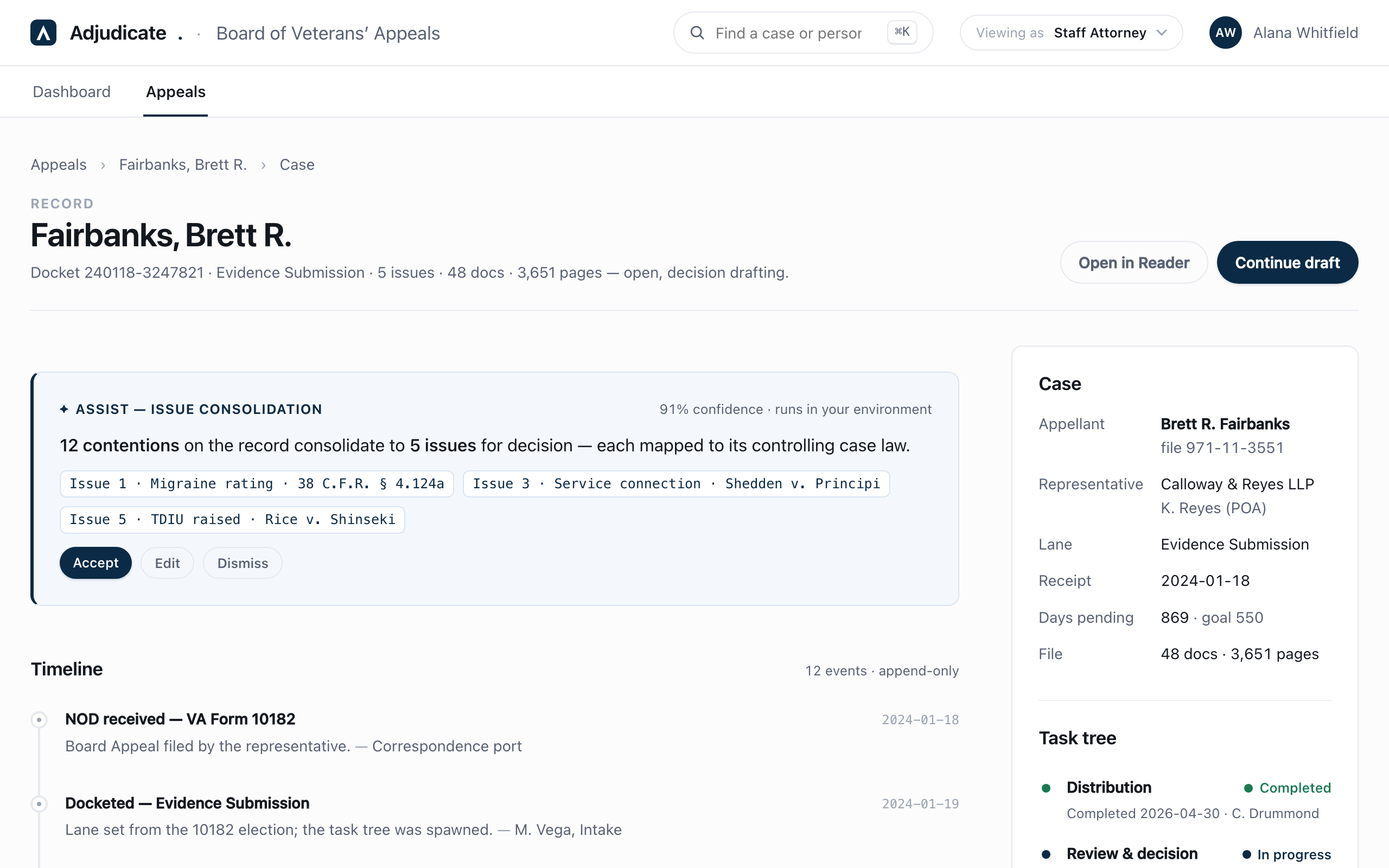Open the case in Reader

pyautogui.click(x=1133, y=263)
